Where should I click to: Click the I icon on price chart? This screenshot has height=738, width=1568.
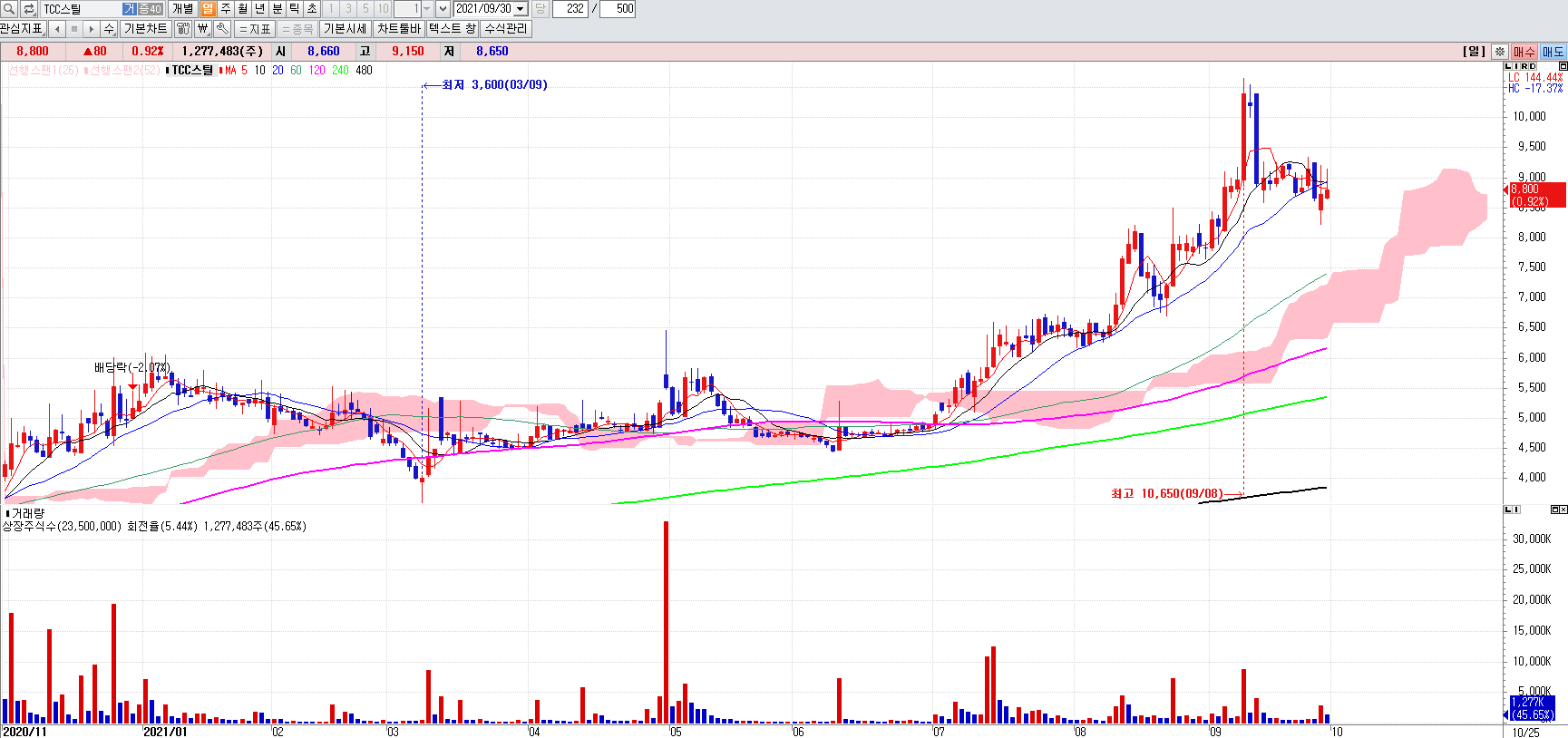tap(1516, 66)
